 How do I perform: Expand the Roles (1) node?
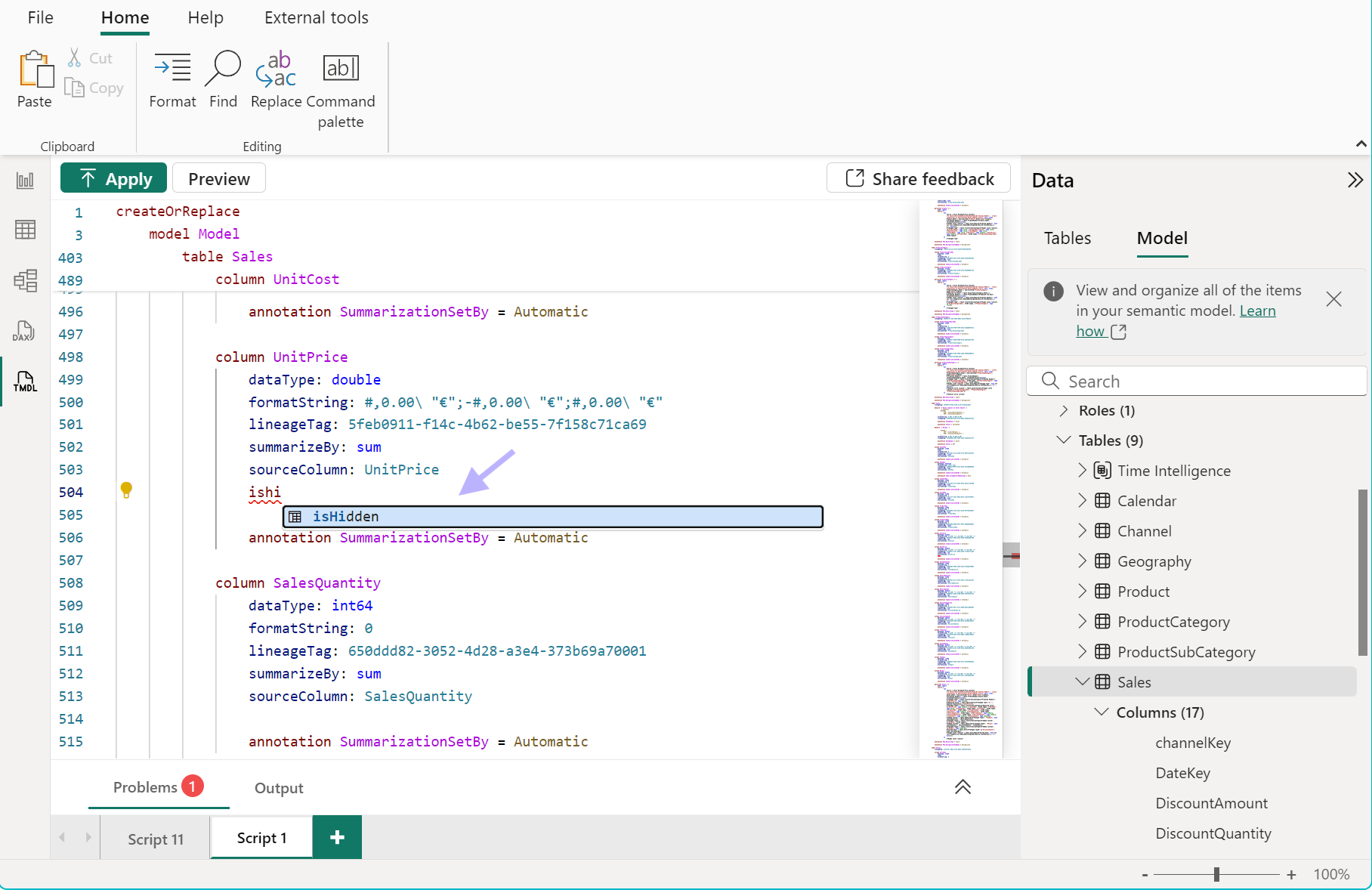coord(1064,410)
